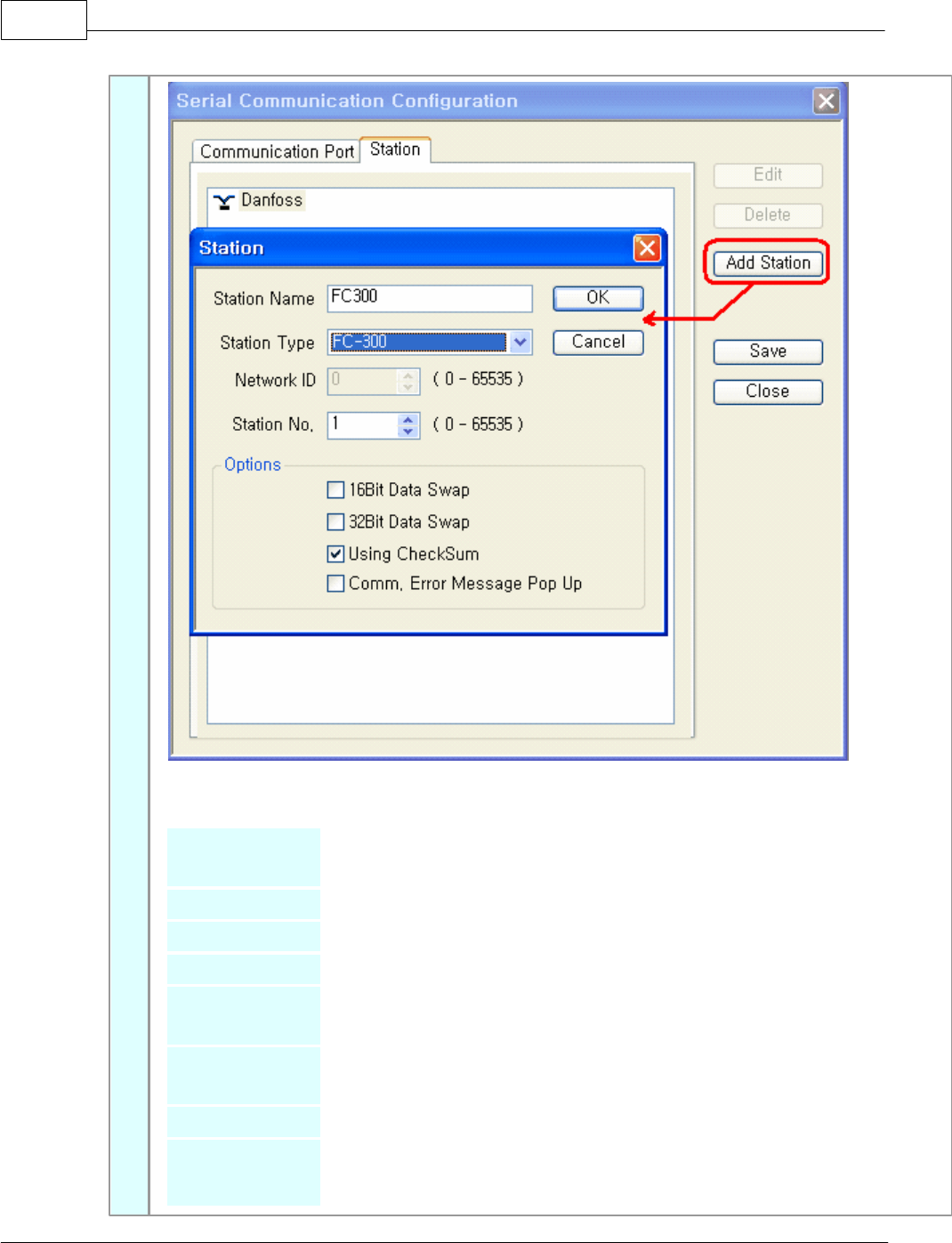Select the Danfoss driver icon

click(x=224, y=202)
